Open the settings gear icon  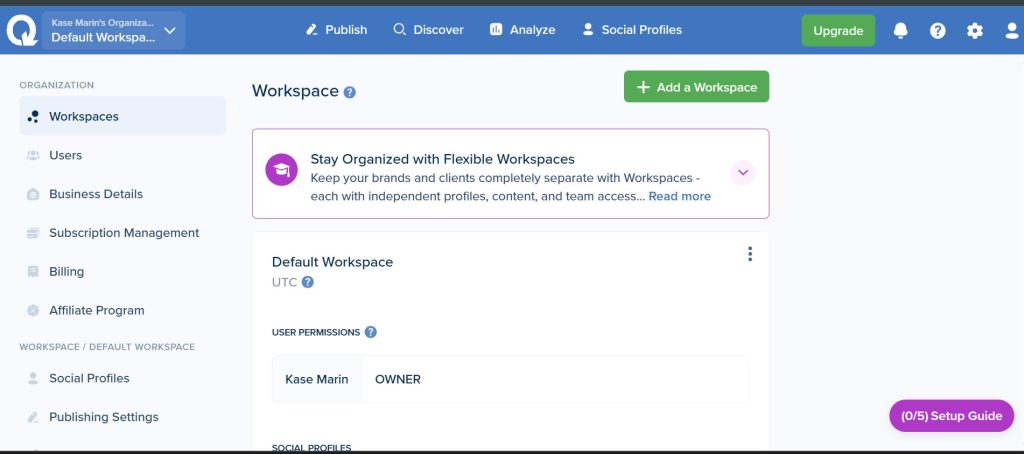[x=975, y=30]
